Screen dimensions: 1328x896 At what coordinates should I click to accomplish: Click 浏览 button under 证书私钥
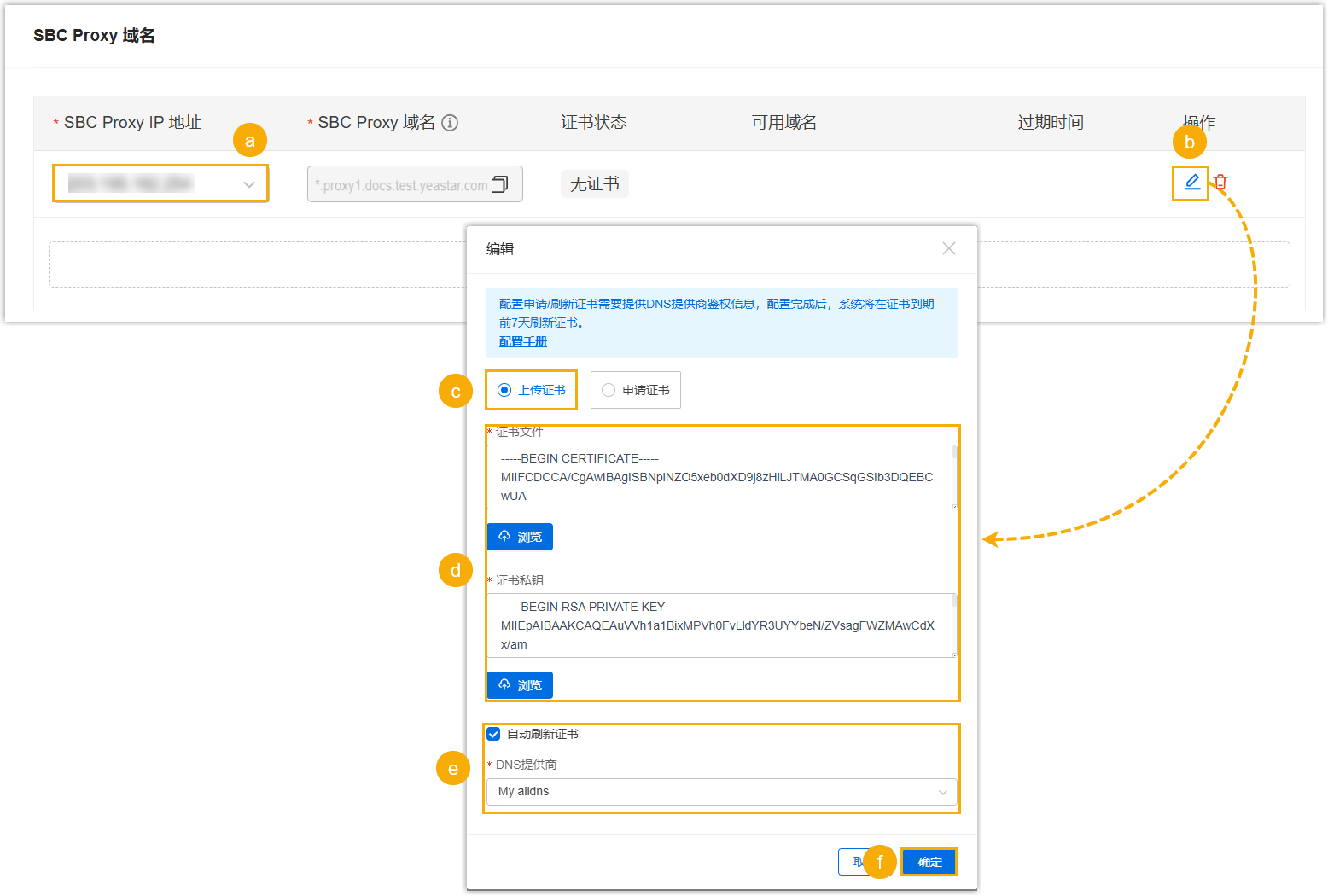click(x=520, y=685)
